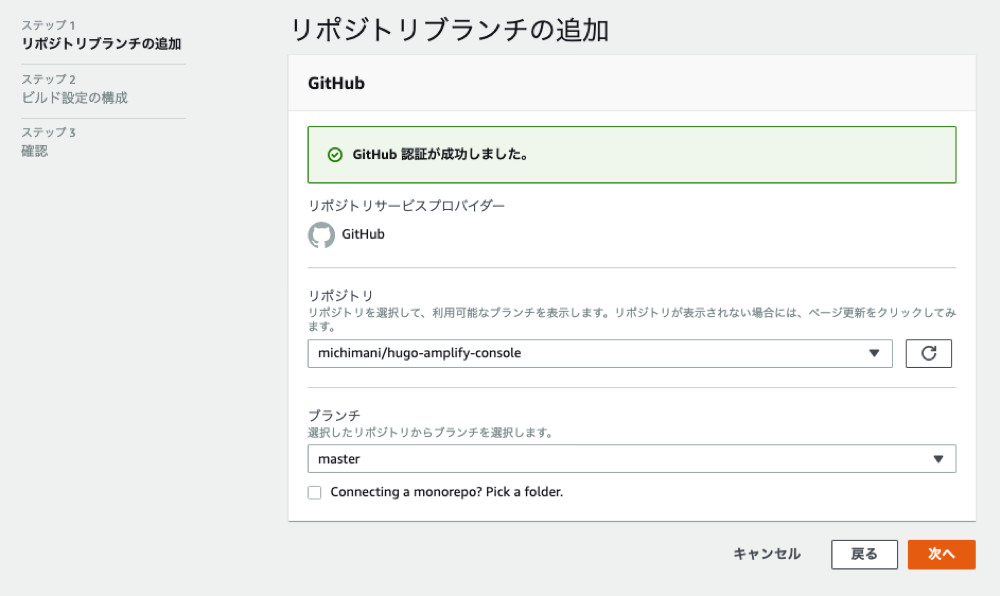Click the branch dropdown arrow icon
This screenshot has height=596, width=1000.
(x=938, y=459)
